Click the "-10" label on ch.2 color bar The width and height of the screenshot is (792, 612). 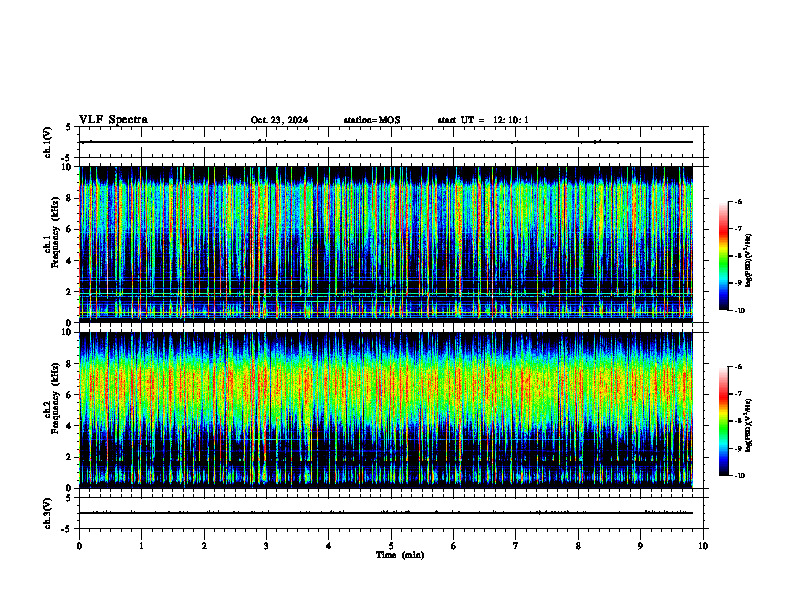pos(739,476)
